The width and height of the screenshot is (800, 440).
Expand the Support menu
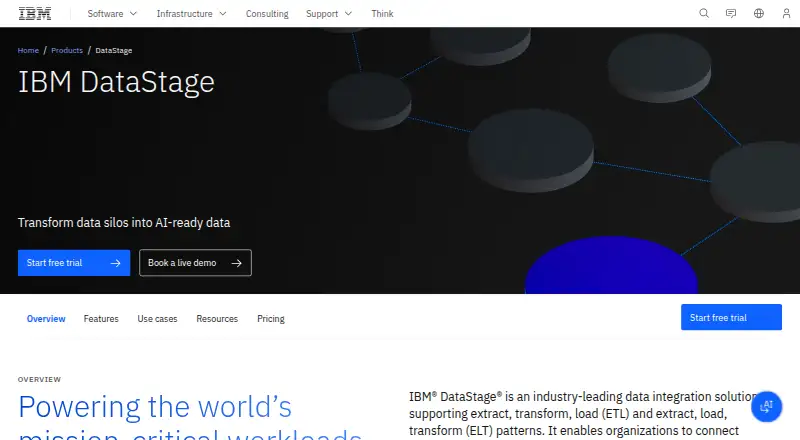(x=329, y=14)
